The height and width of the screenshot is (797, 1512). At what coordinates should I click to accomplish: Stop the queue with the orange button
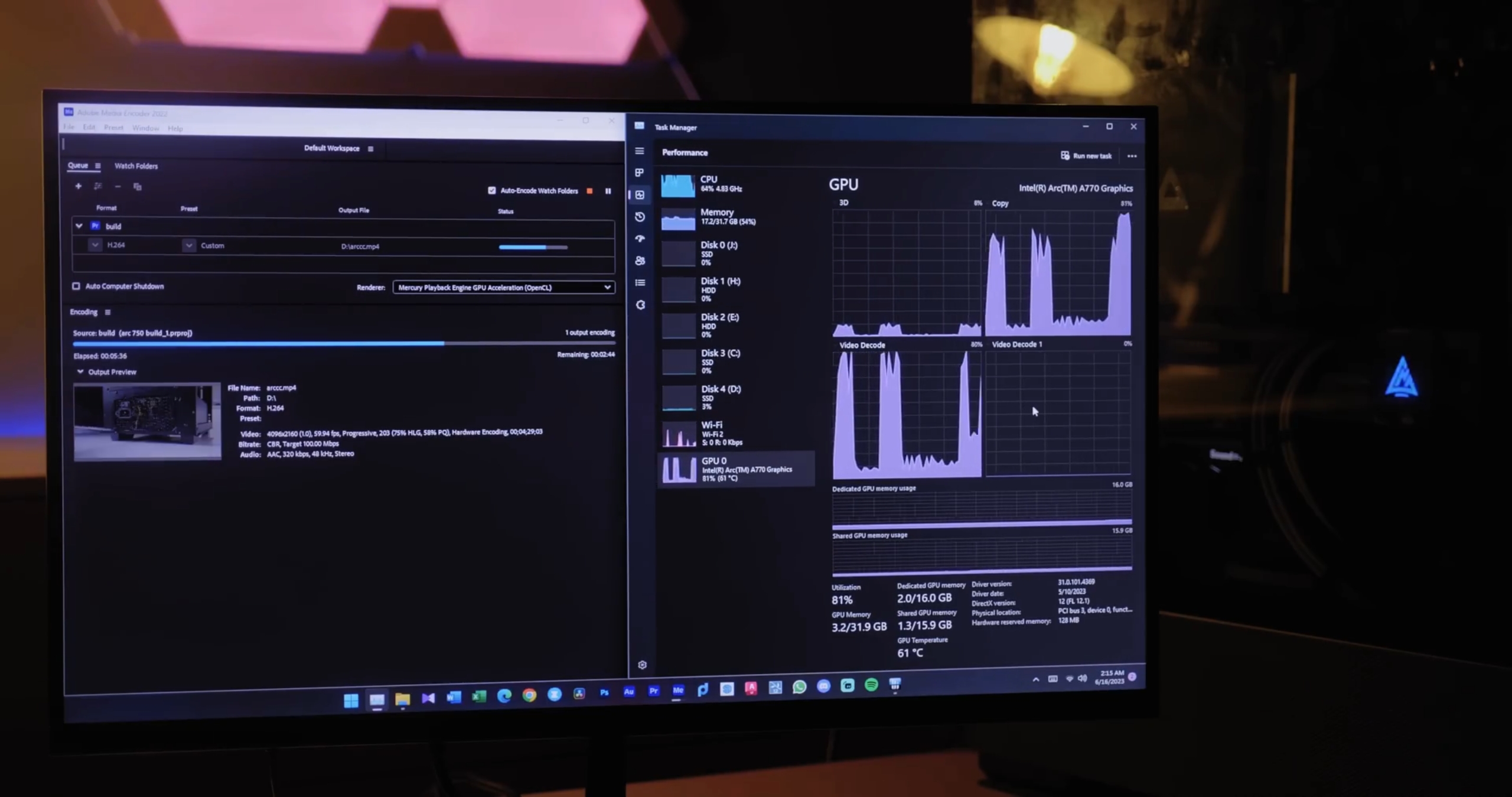tap(589, 191)
